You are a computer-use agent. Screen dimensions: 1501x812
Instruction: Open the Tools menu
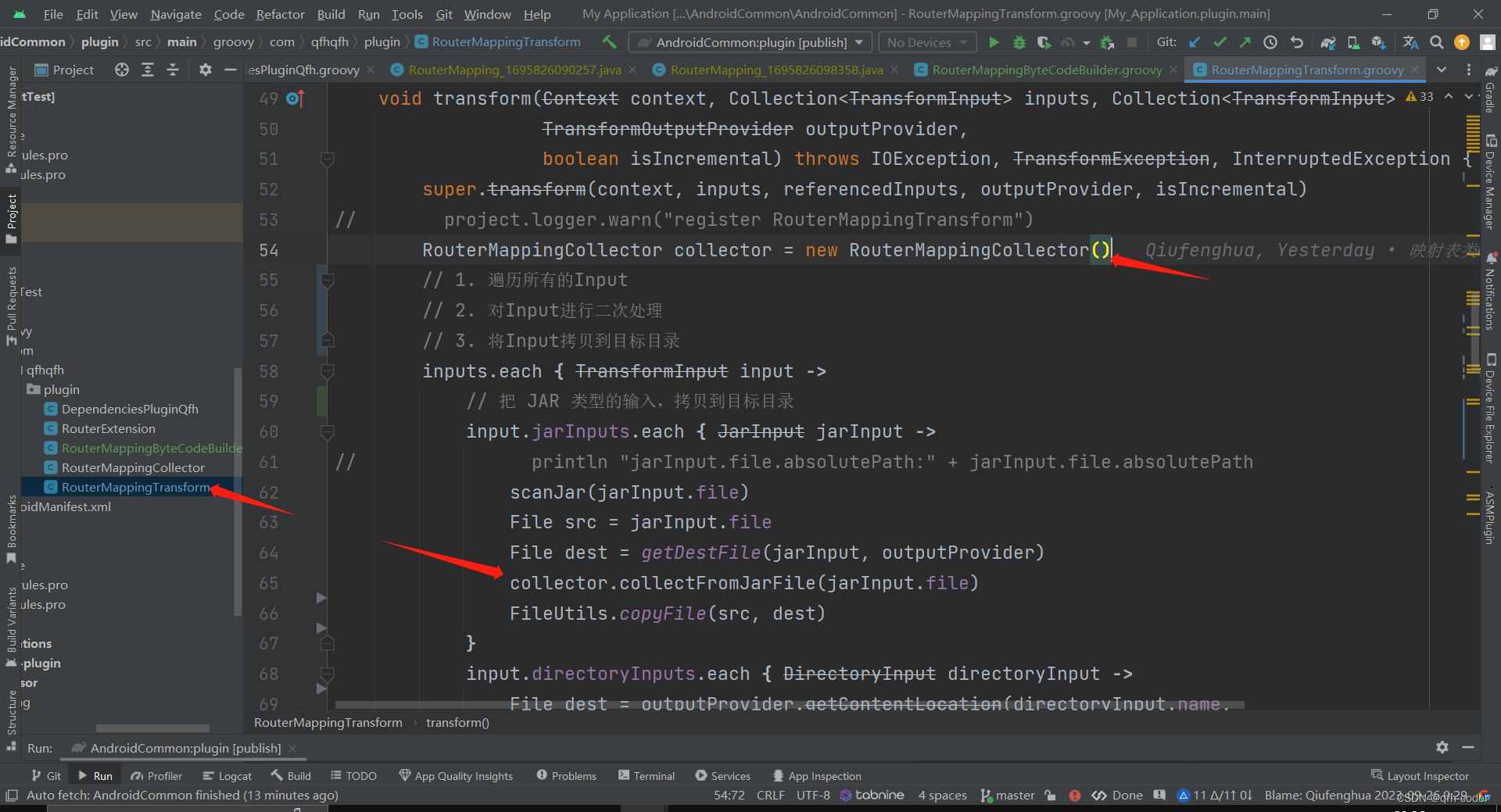(x=407, y=14)
